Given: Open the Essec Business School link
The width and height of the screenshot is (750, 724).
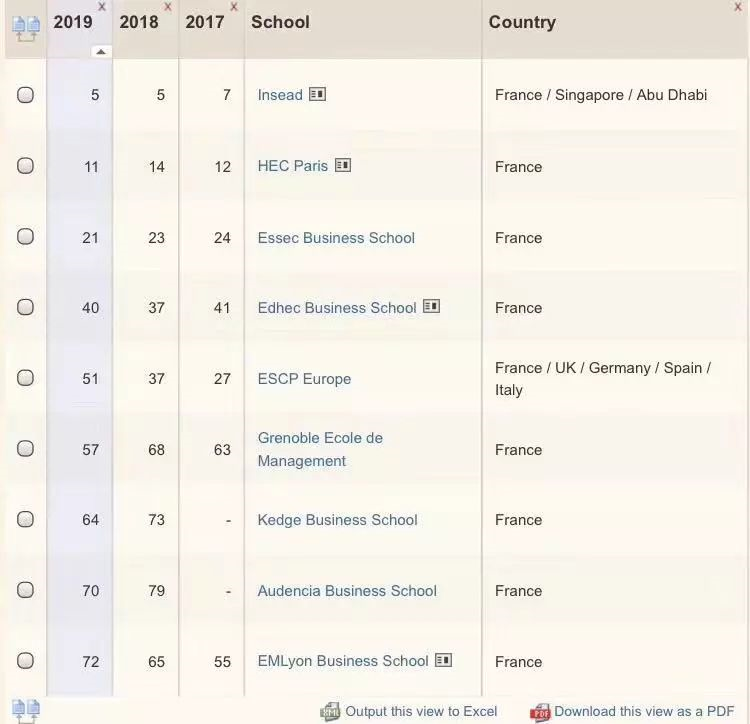Looking at the screenshot, I should (336, 238).
